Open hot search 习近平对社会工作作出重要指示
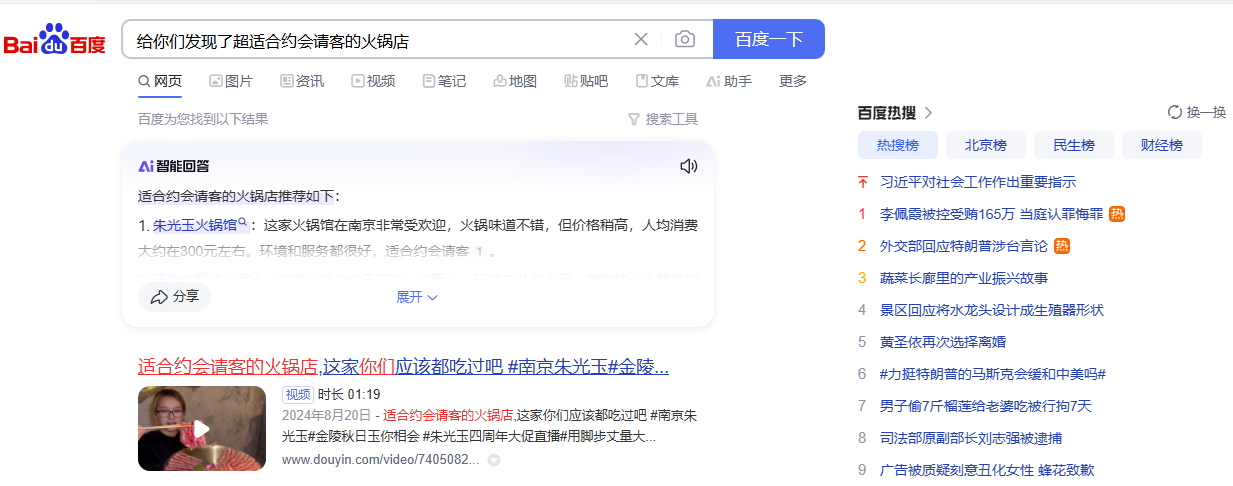 pyautogui.click(x=978, y=182)
